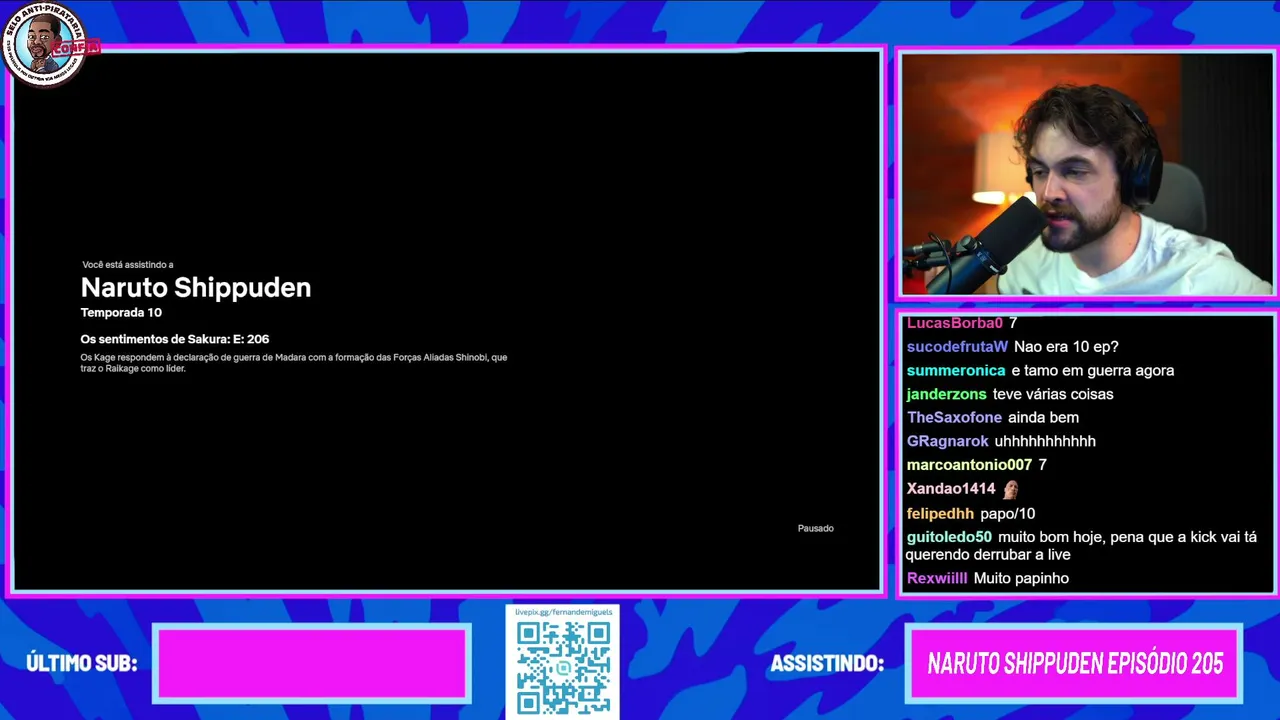
Task: Click the livepix QR code
Action: click(563, 669)
